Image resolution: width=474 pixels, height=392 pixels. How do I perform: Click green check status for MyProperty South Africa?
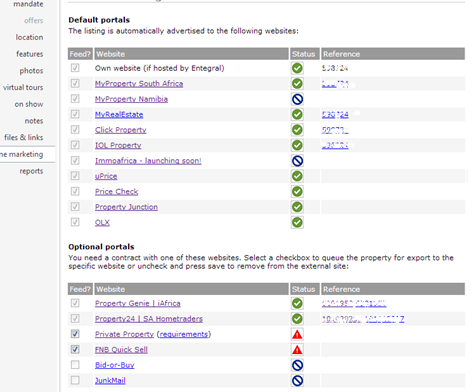(x=297, y=83)
